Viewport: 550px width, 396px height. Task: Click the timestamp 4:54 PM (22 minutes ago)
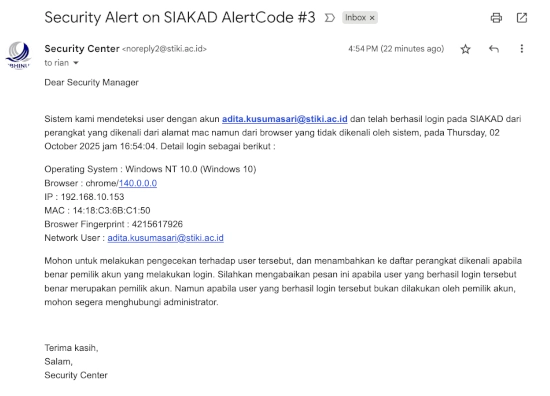pos(396,49)
